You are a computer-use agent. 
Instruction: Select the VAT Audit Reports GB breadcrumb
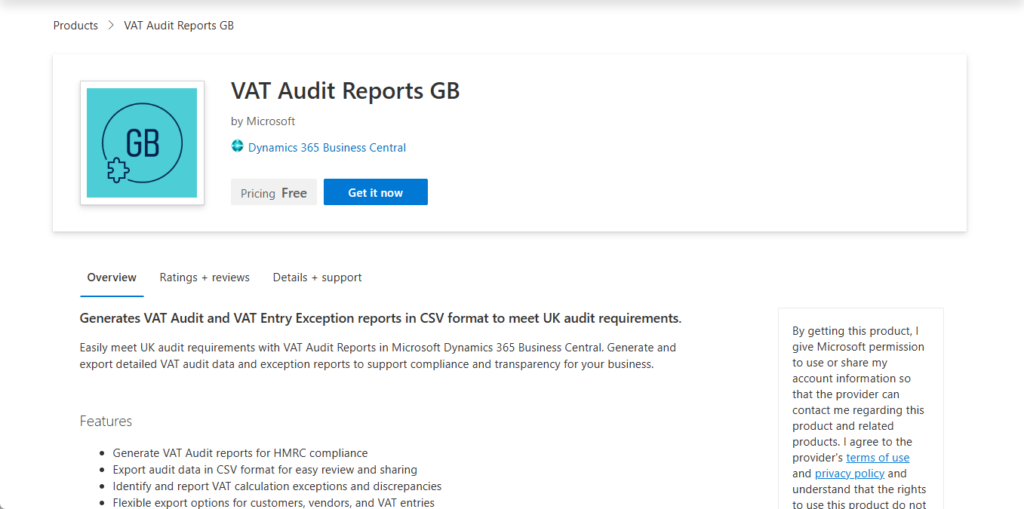click(x=178, y=26)
